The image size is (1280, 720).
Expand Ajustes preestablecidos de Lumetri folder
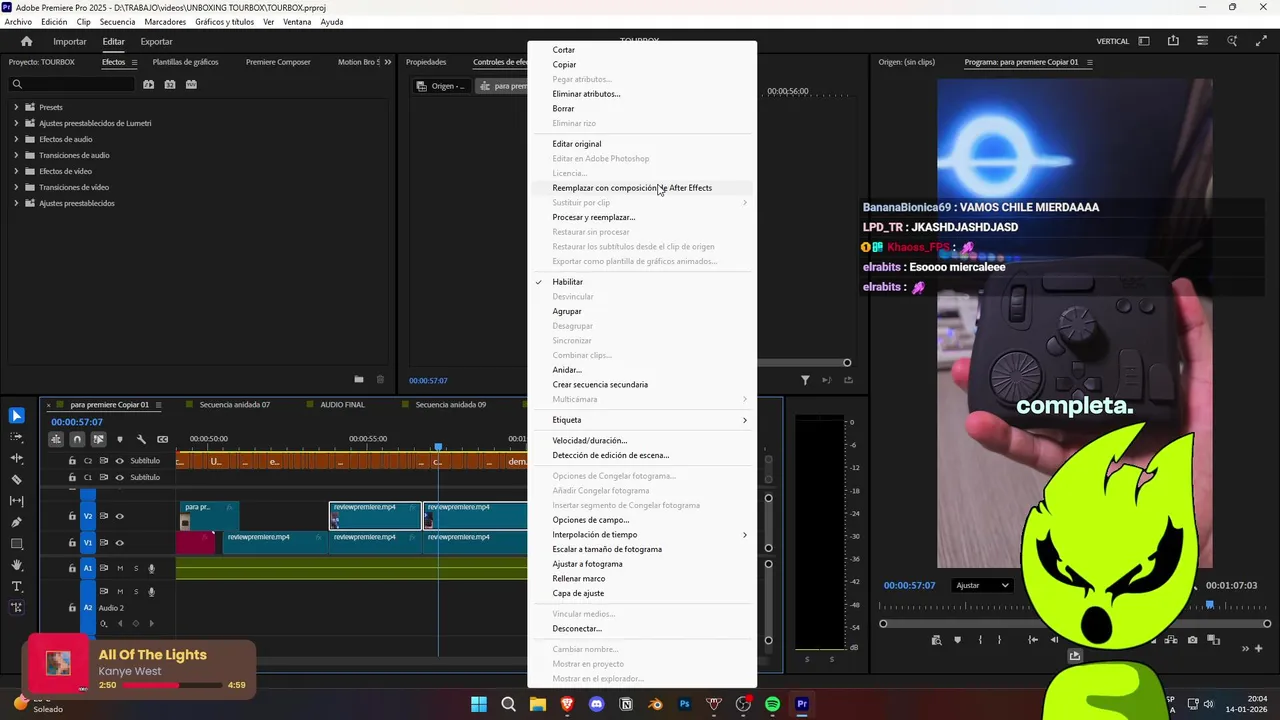(x=16, y=123)
